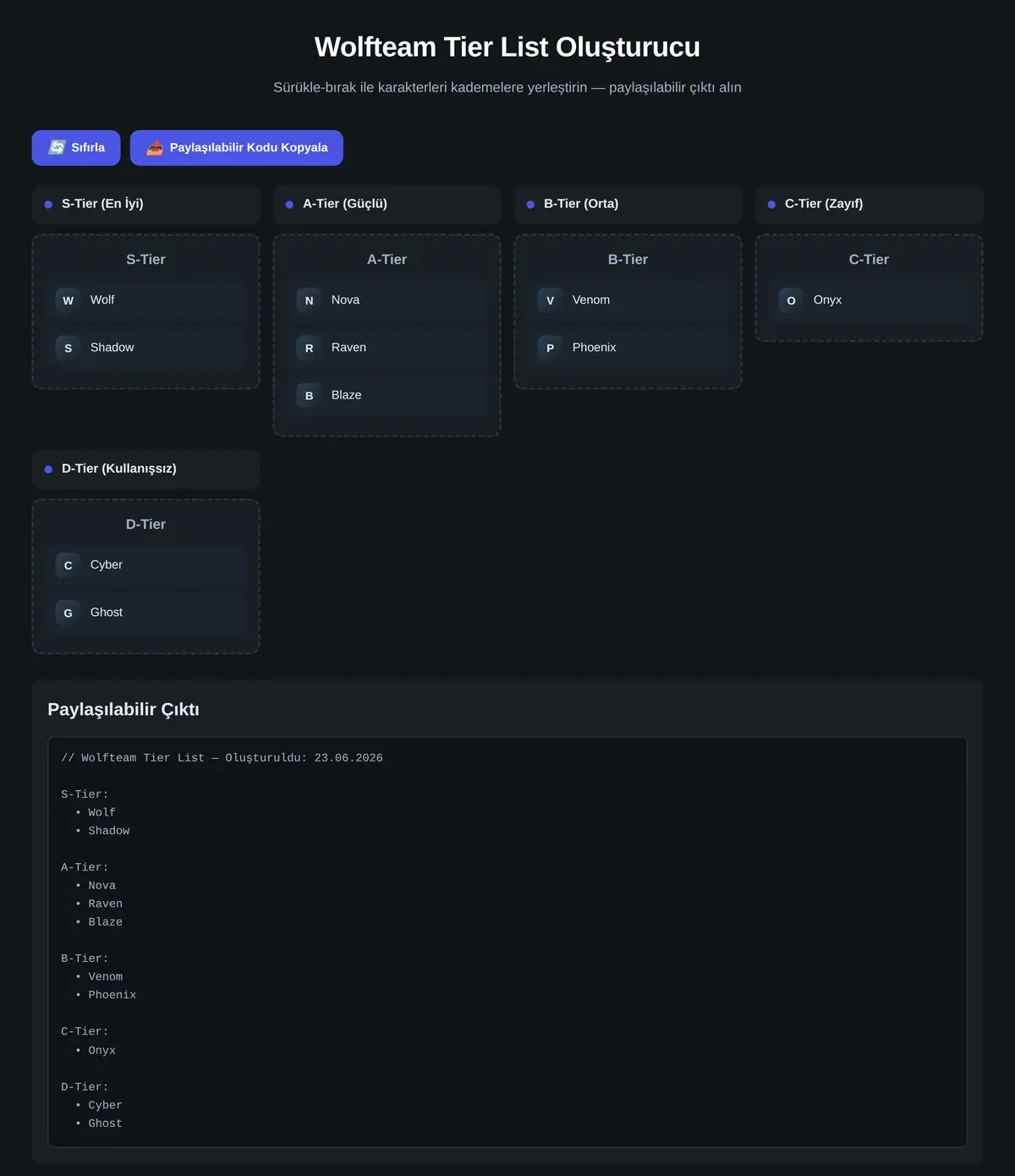The height and width of the screenshot is (1176, 1015).
Task: Click the page title Wolfteam Tier List Oluşturucu
Action: click(x=507, y=47)
